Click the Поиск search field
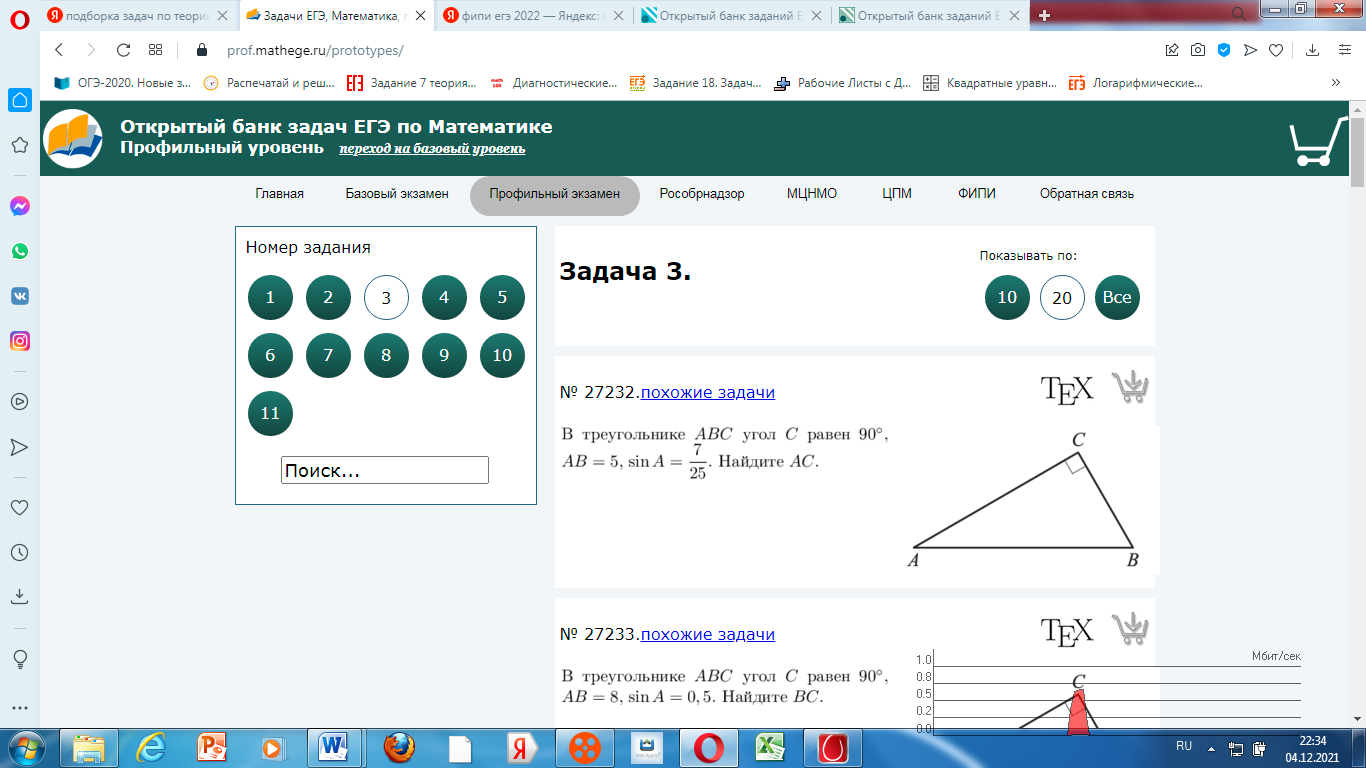Viewport: 1366px width, 768px height. tap(385, 470)
